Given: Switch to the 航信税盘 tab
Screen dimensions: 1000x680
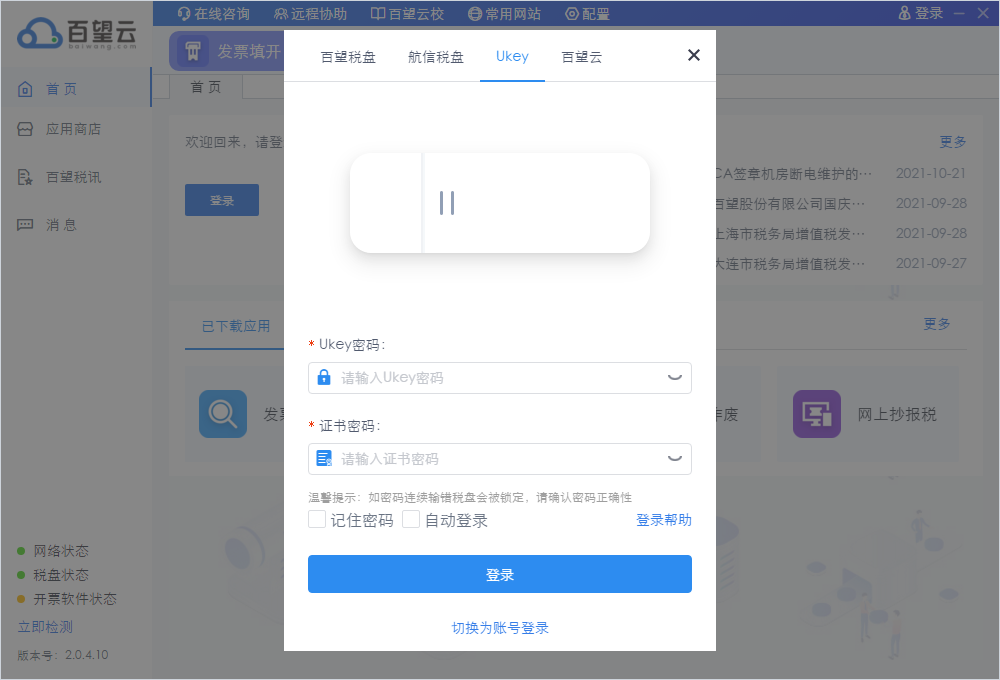Looking at the screenshot, I should (436, 57).
